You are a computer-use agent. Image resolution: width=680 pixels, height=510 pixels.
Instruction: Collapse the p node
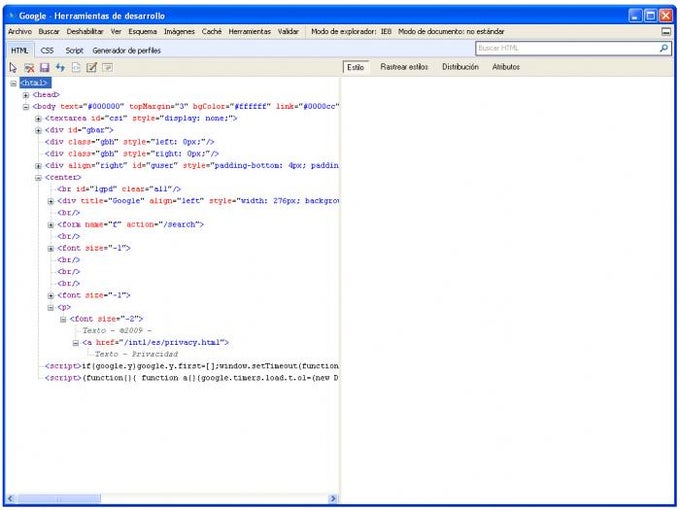[x=51, y=307]
